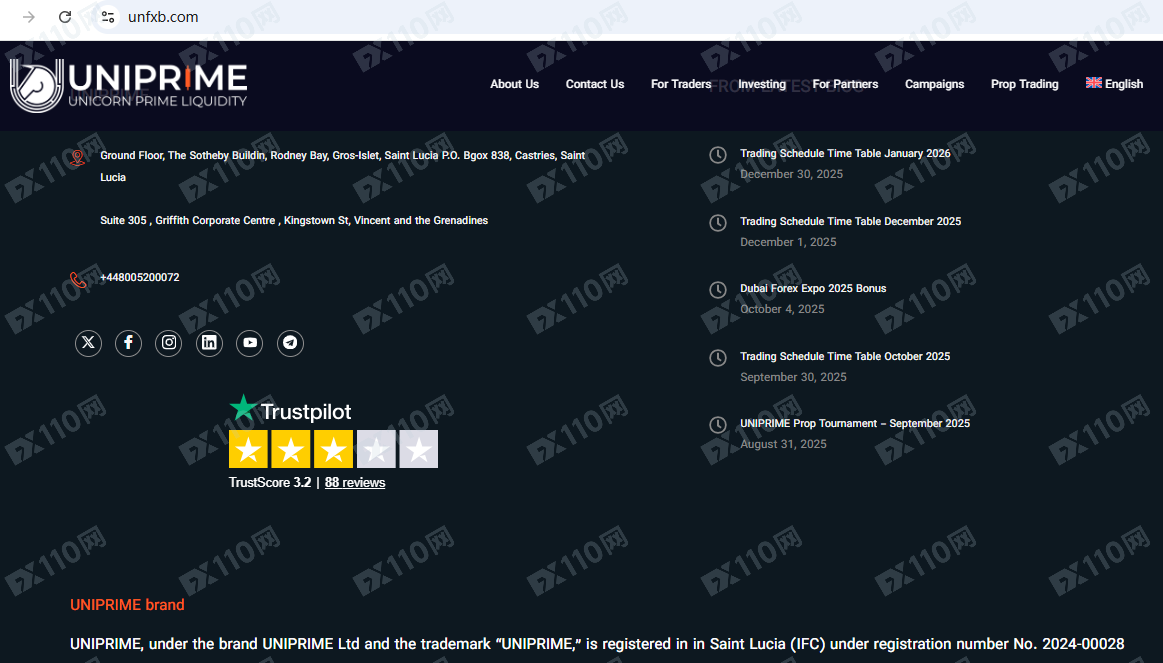Open the X (Twitter) social icon
The image size is (1163, 663).
pos(89,343)
